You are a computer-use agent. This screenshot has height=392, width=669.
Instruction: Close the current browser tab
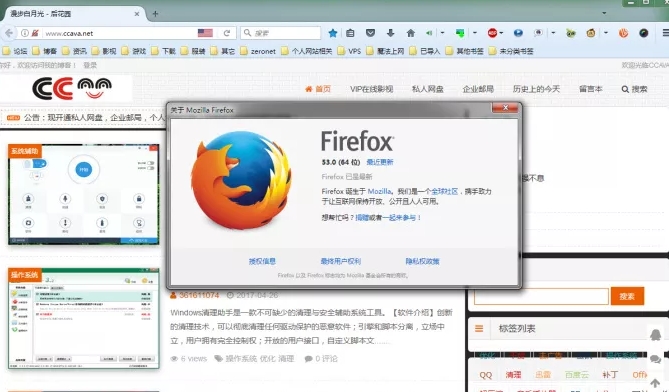click(137, 14)
